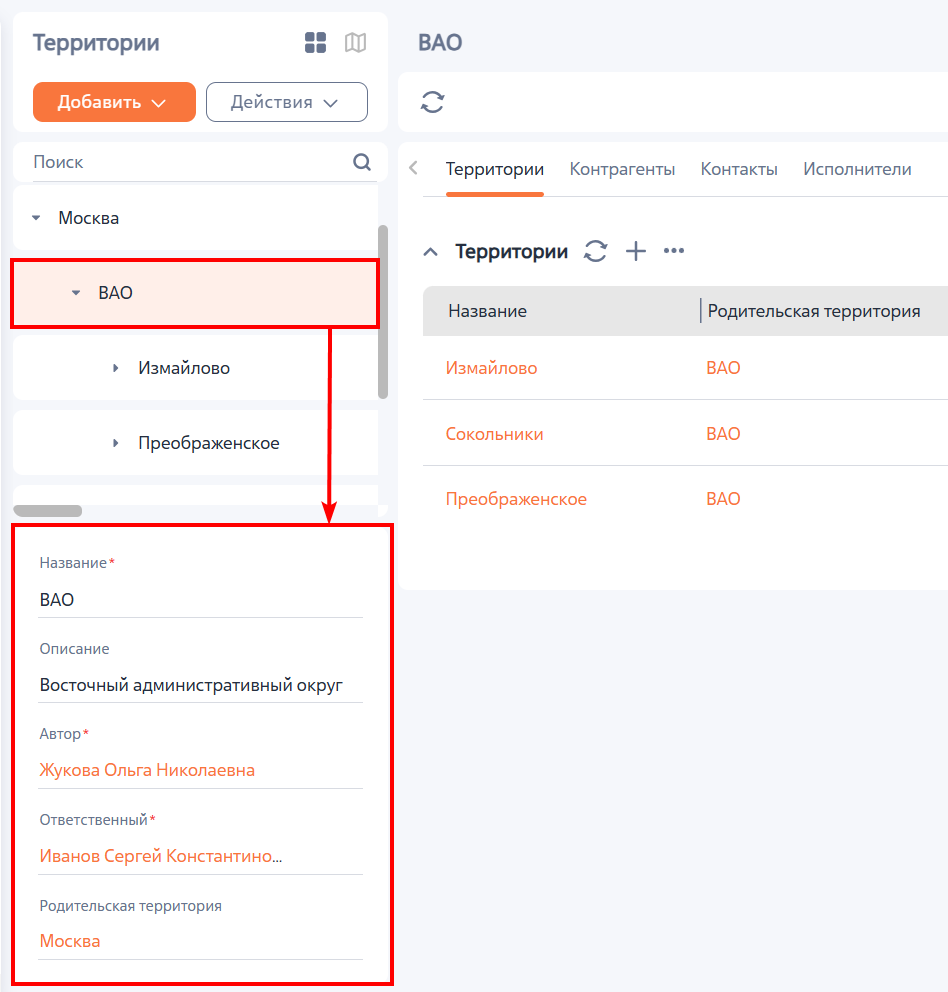Open the Действия dropdown menu
Viewport: 948px width, 992px height.
pos(287,102)
